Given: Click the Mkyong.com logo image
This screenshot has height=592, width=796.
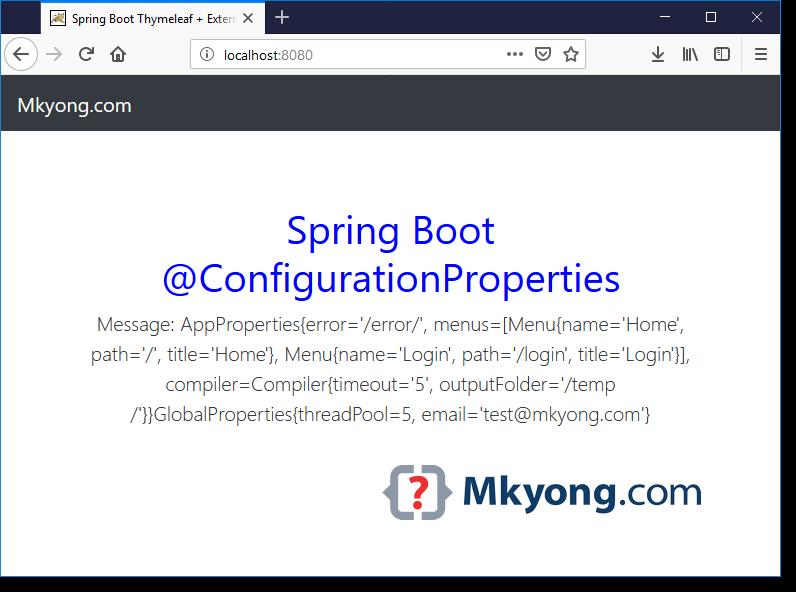Looking at the screenshot, I should click(542, 492).
